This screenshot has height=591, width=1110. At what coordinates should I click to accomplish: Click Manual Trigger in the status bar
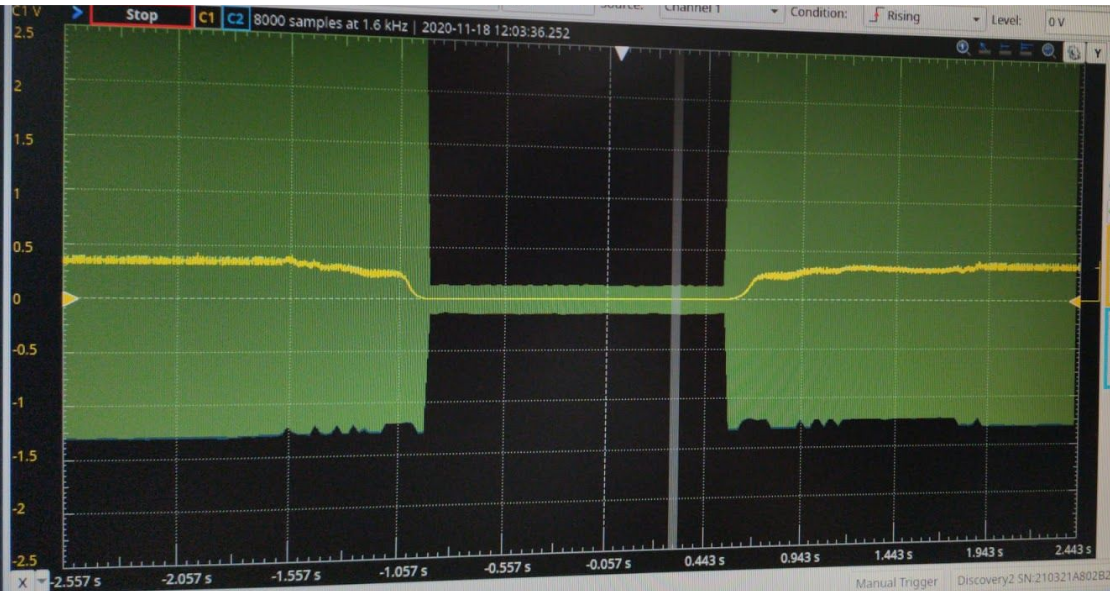click(896, 582)
